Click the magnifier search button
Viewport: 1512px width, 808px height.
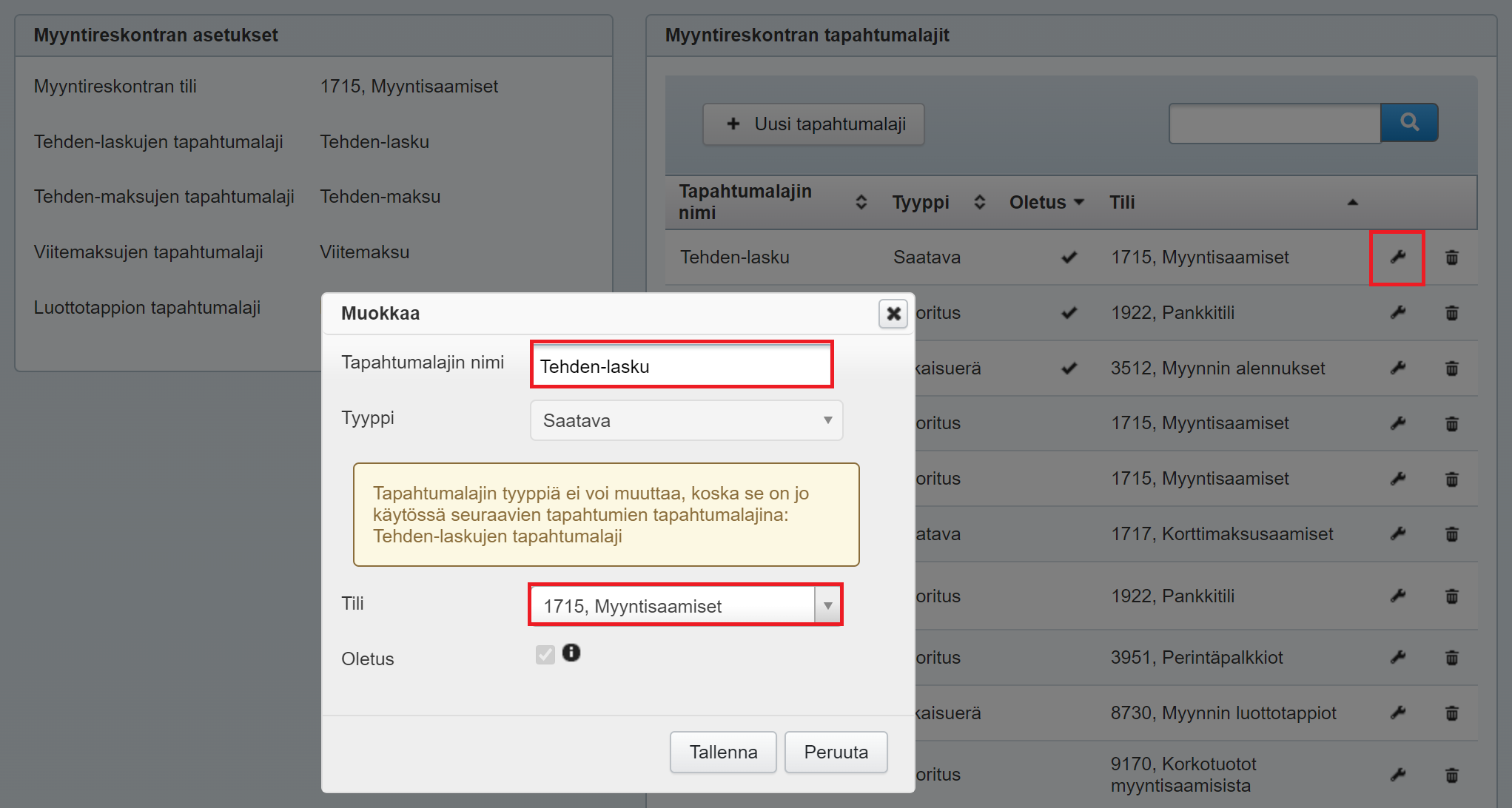point(1408,123)
